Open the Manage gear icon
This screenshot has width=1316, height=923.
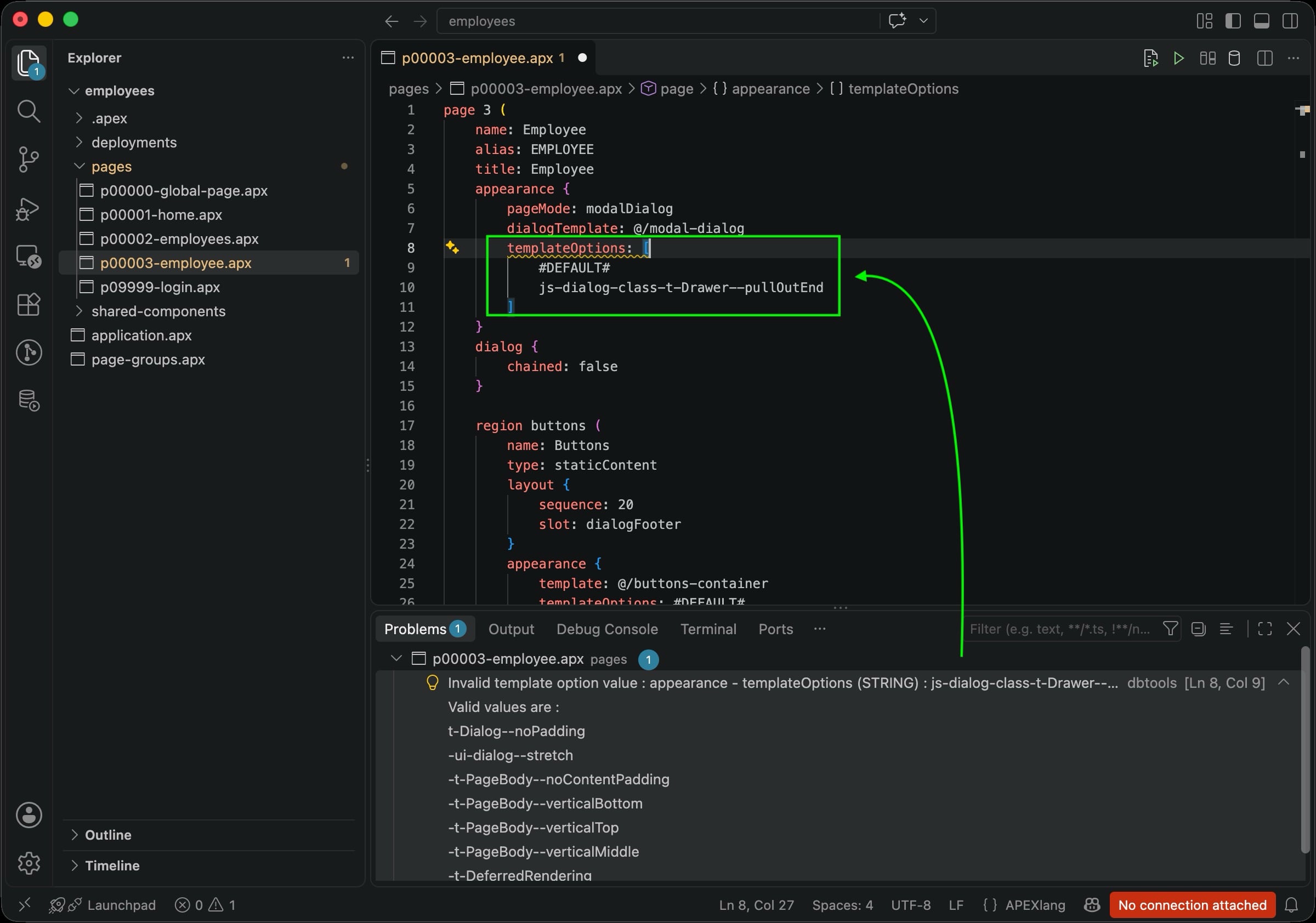[28, 863]
